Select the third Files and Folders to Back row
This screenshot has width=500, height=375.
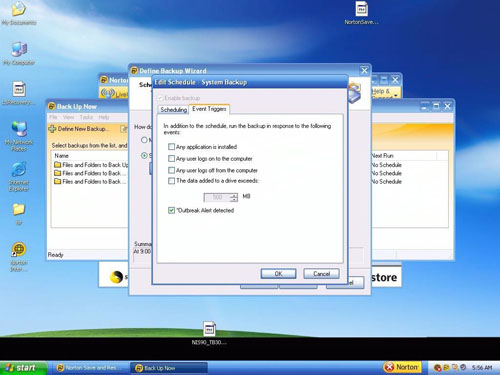coord(90,181)
